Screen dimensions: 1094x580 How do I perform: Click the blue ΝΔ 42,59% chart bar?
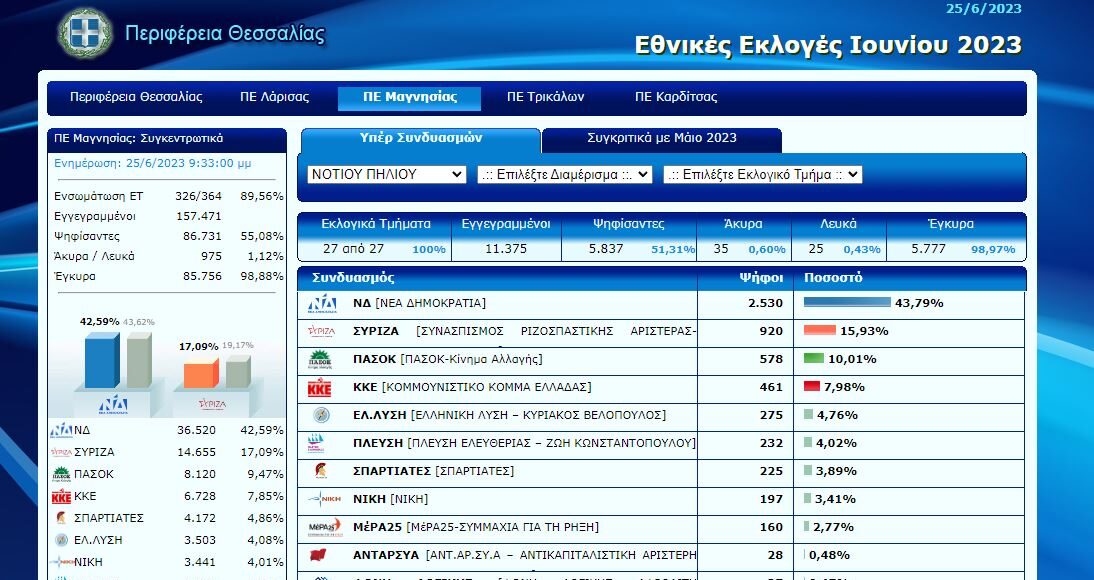point(102,359)
